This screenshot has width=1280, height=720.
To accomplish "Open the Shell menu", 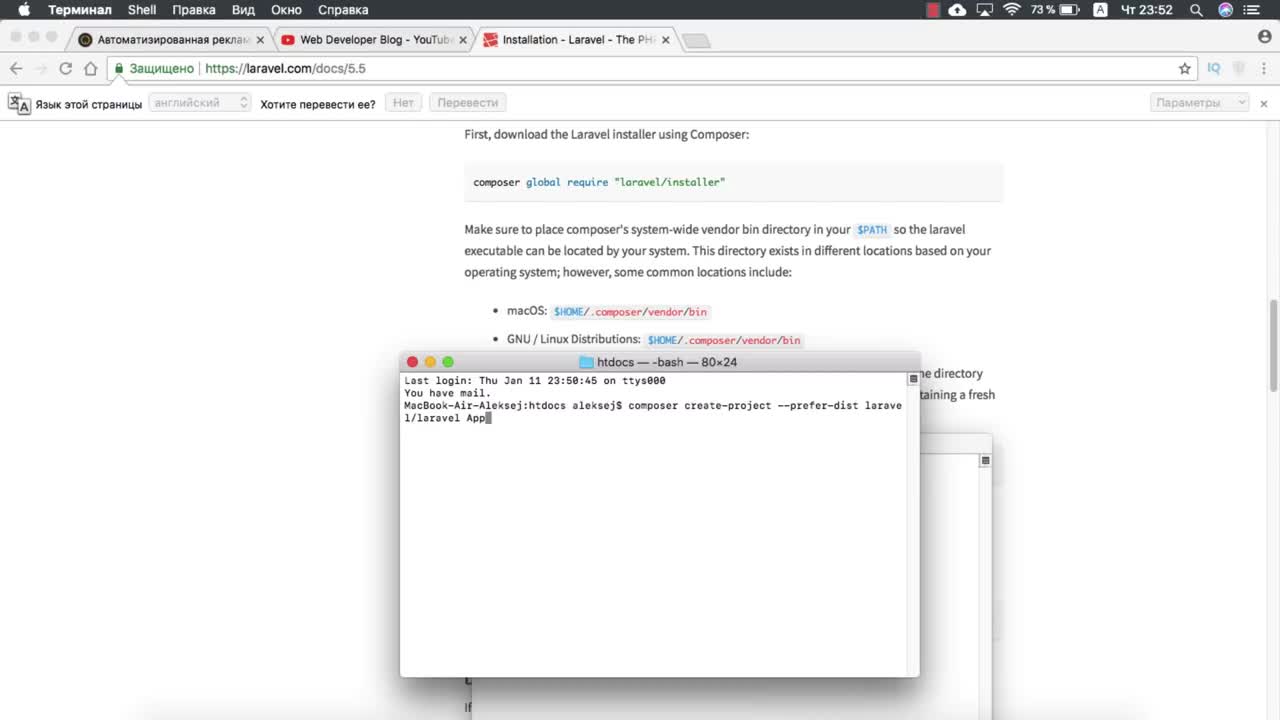I will [x=142, y=10].
